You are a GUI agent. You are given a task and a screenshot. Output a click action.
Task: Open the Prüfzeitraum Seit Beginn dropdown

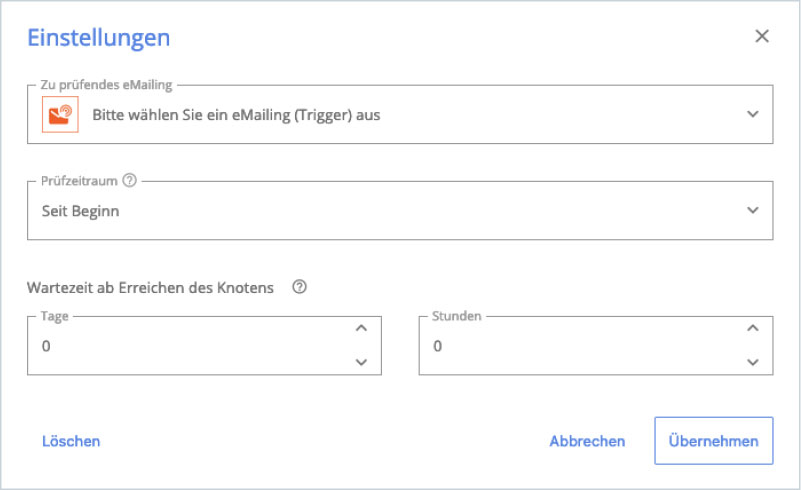pyautogui.click(x=400, y=211)
